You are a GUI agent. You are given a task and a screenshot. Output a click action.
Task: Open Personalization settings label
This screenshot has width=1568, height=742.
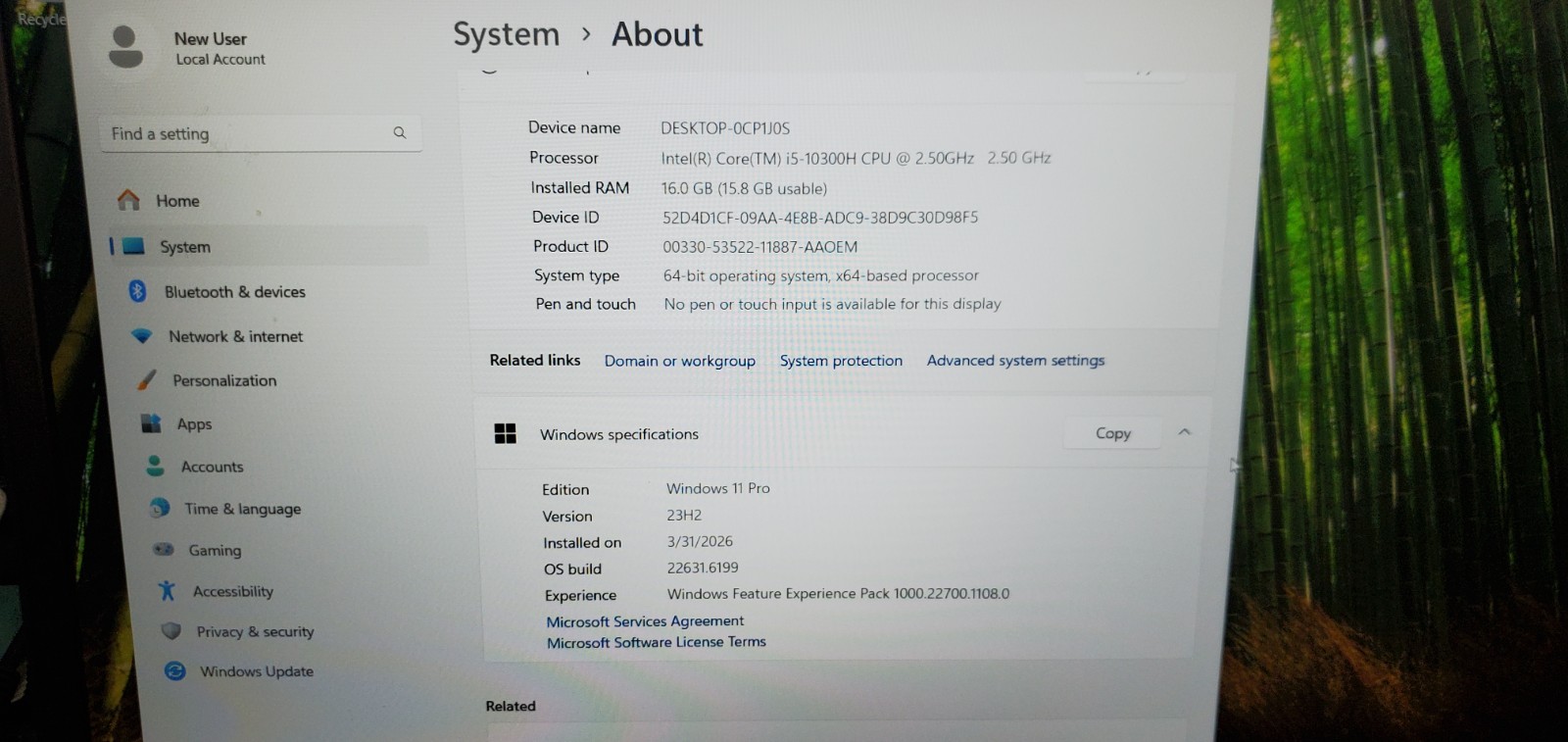click(x=224, y=380)
